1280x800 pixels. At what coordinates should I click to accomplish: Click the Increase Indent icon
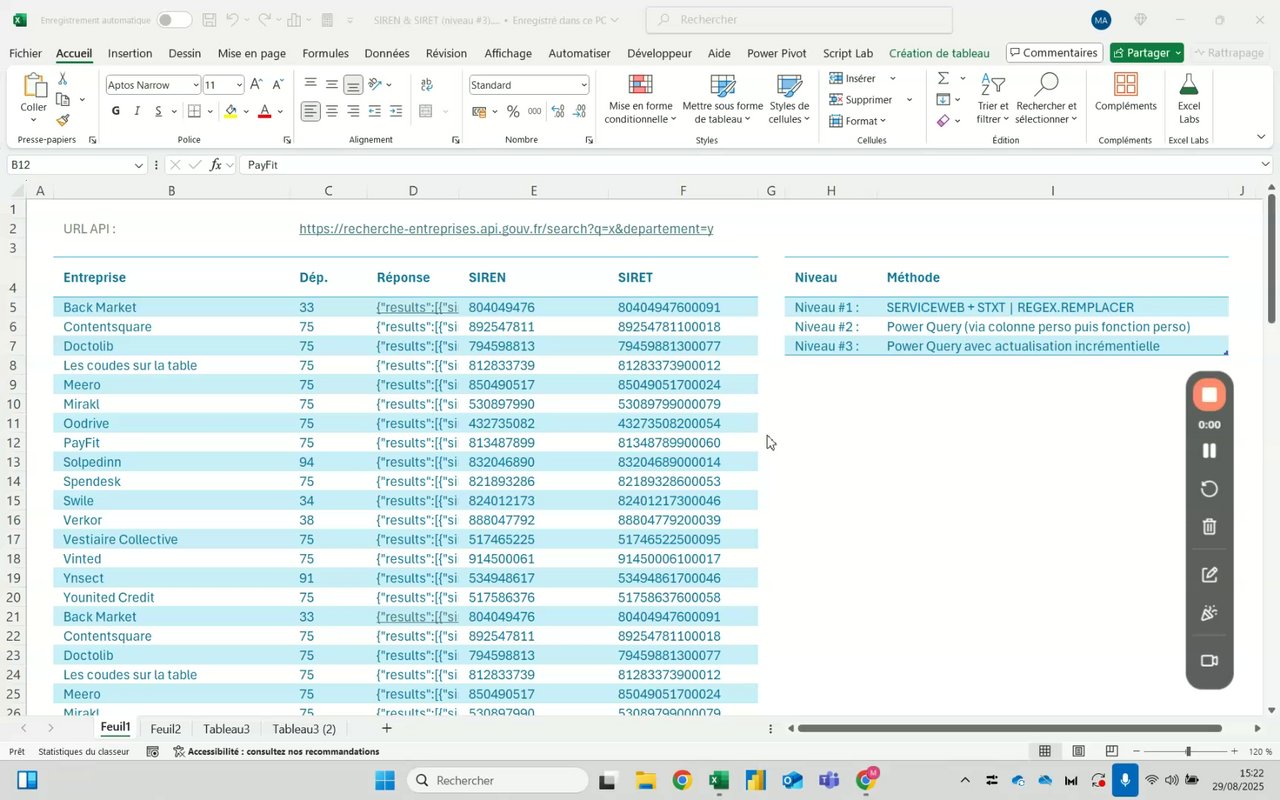pos(396,111)
